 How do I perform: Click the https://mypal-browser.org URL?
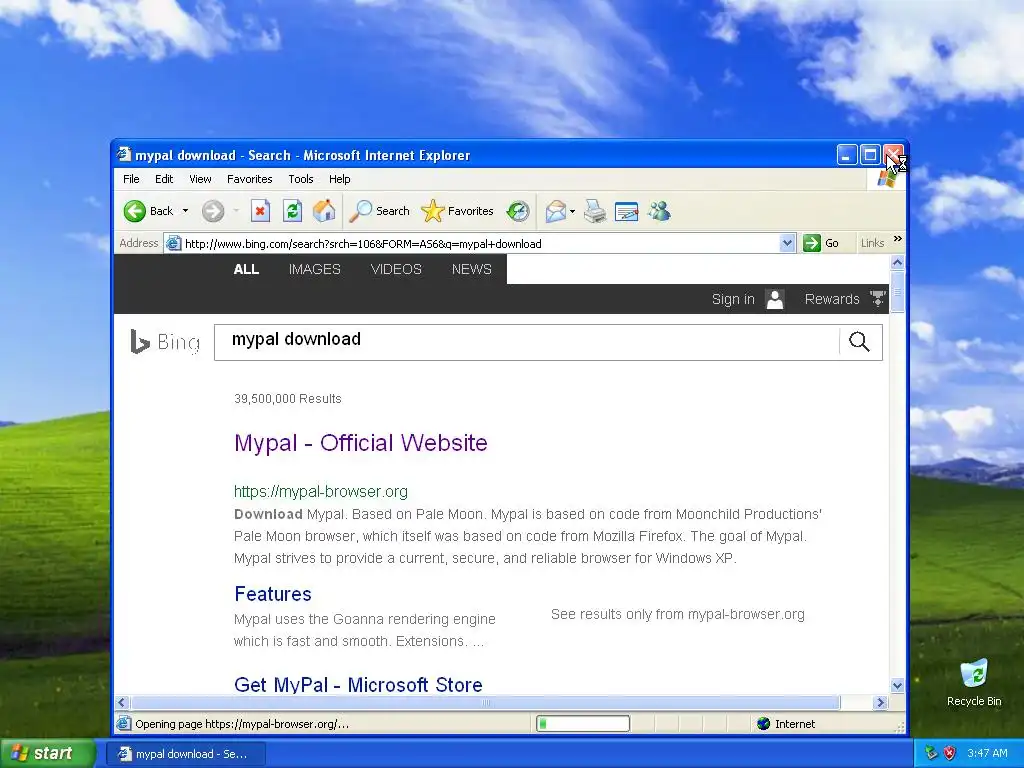point(321,491)
